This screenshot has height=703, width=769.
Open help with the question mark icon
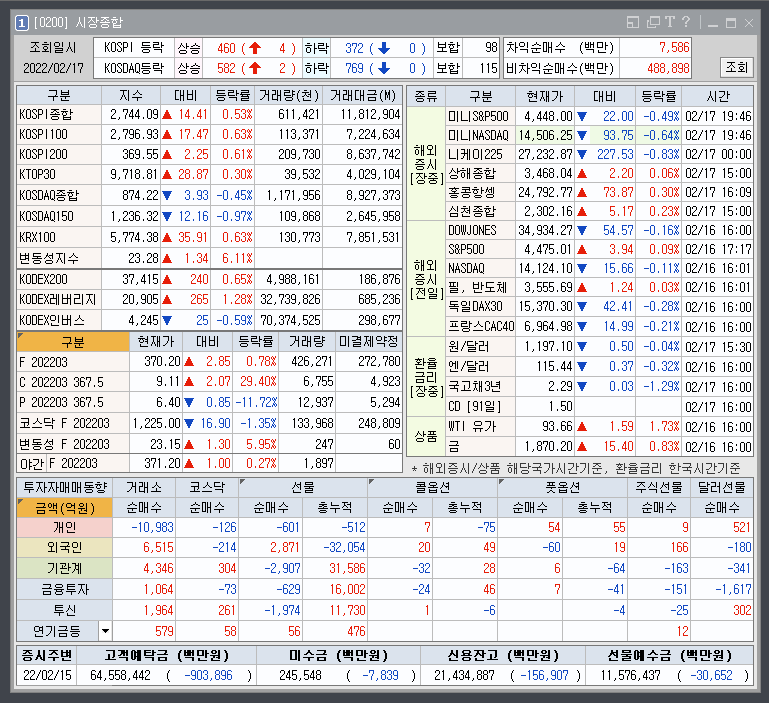686,22
